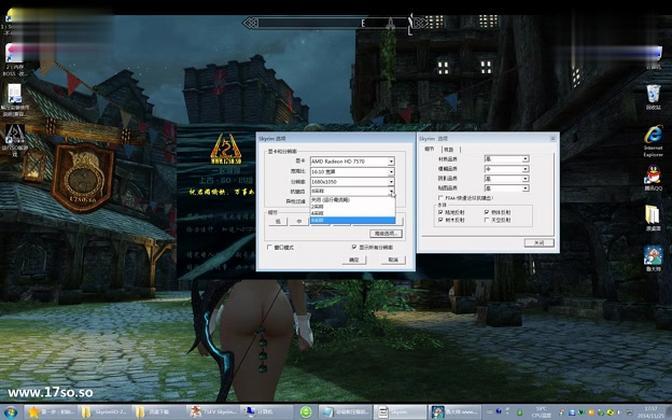Switch to the TSEV Skyrim taskbar item
Image resolution: width=672 pixels, height=420 pixels.
[213, 412]
